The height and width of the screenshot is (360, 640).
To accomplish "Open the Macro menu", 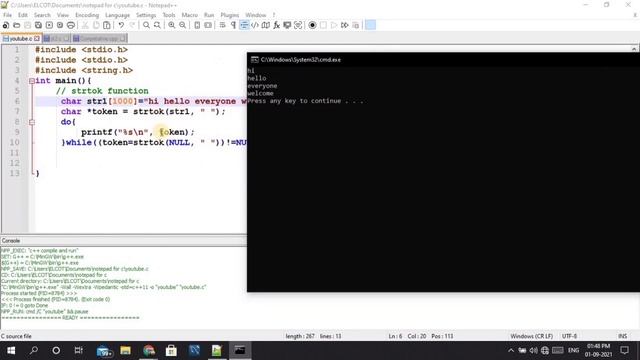I will pos(189,15).
